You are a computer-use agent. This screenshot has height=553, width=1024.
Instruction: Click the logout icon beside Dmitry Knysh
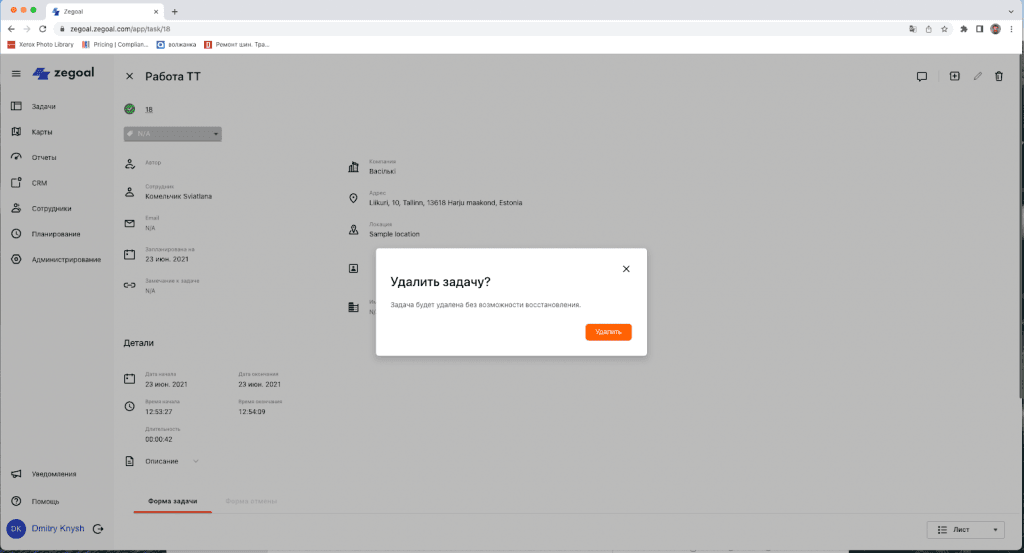point(97,529)
